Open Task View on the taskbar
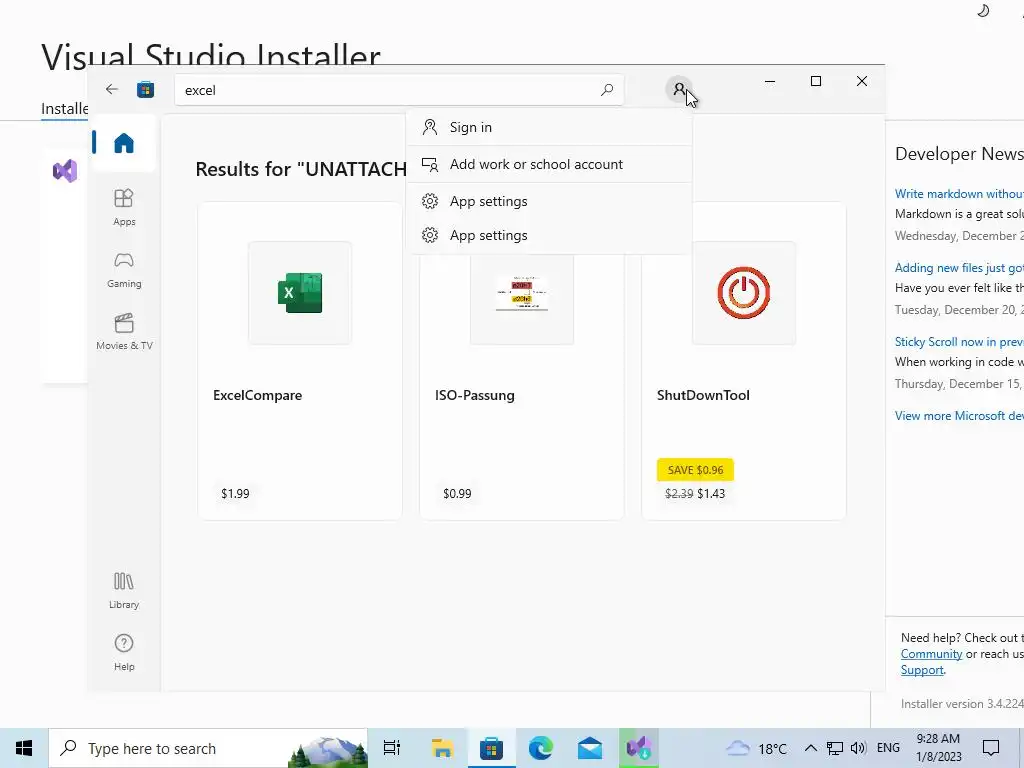Image resolution: width=1024 pixels, height=768 pixels. pos(392,748)
